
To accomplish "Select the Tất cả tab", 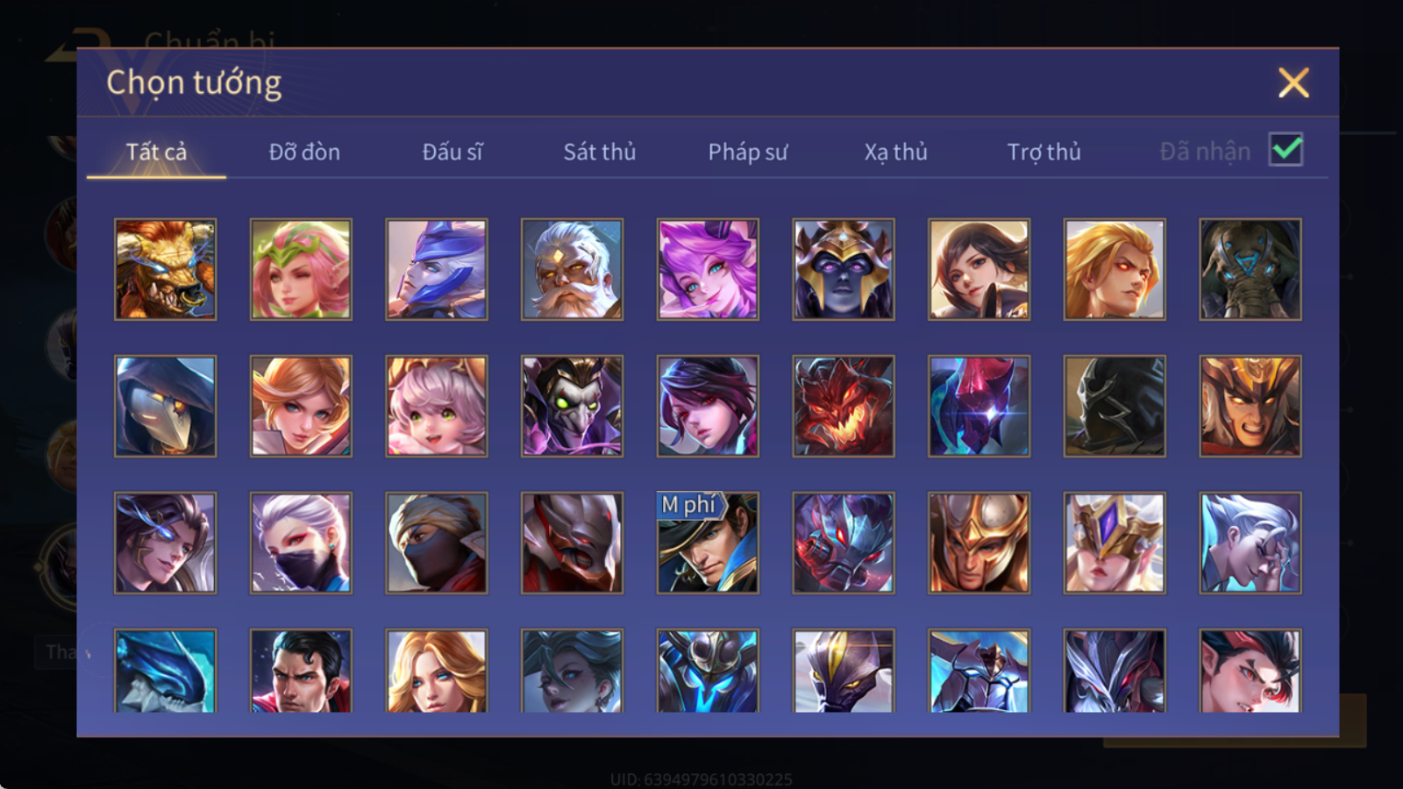I will pos(156,152).
